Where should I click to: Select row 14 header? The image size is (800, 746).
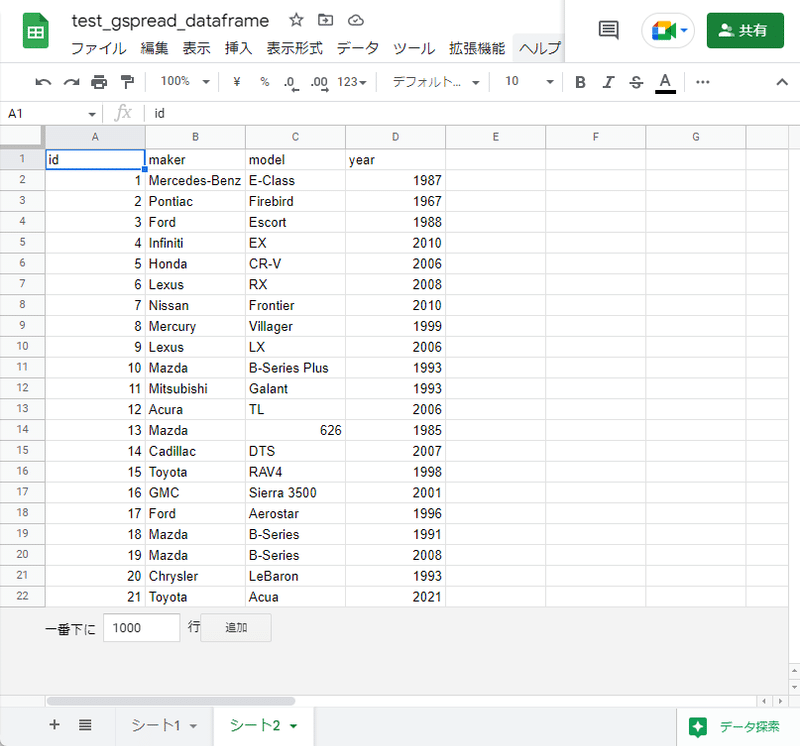pyautogui.click(x=22, y=430)
